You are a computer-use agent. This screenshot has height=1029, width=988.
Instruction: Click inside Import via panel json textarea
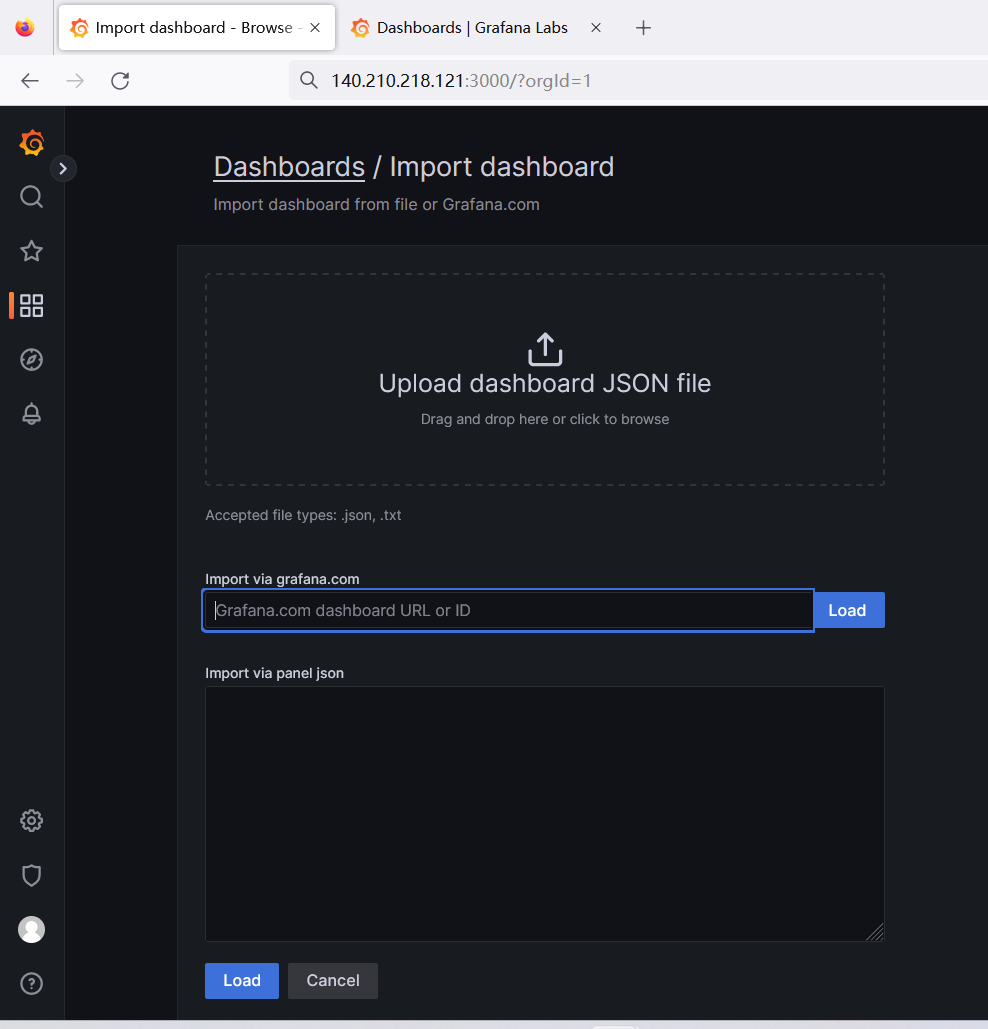[x=545, y=814]
